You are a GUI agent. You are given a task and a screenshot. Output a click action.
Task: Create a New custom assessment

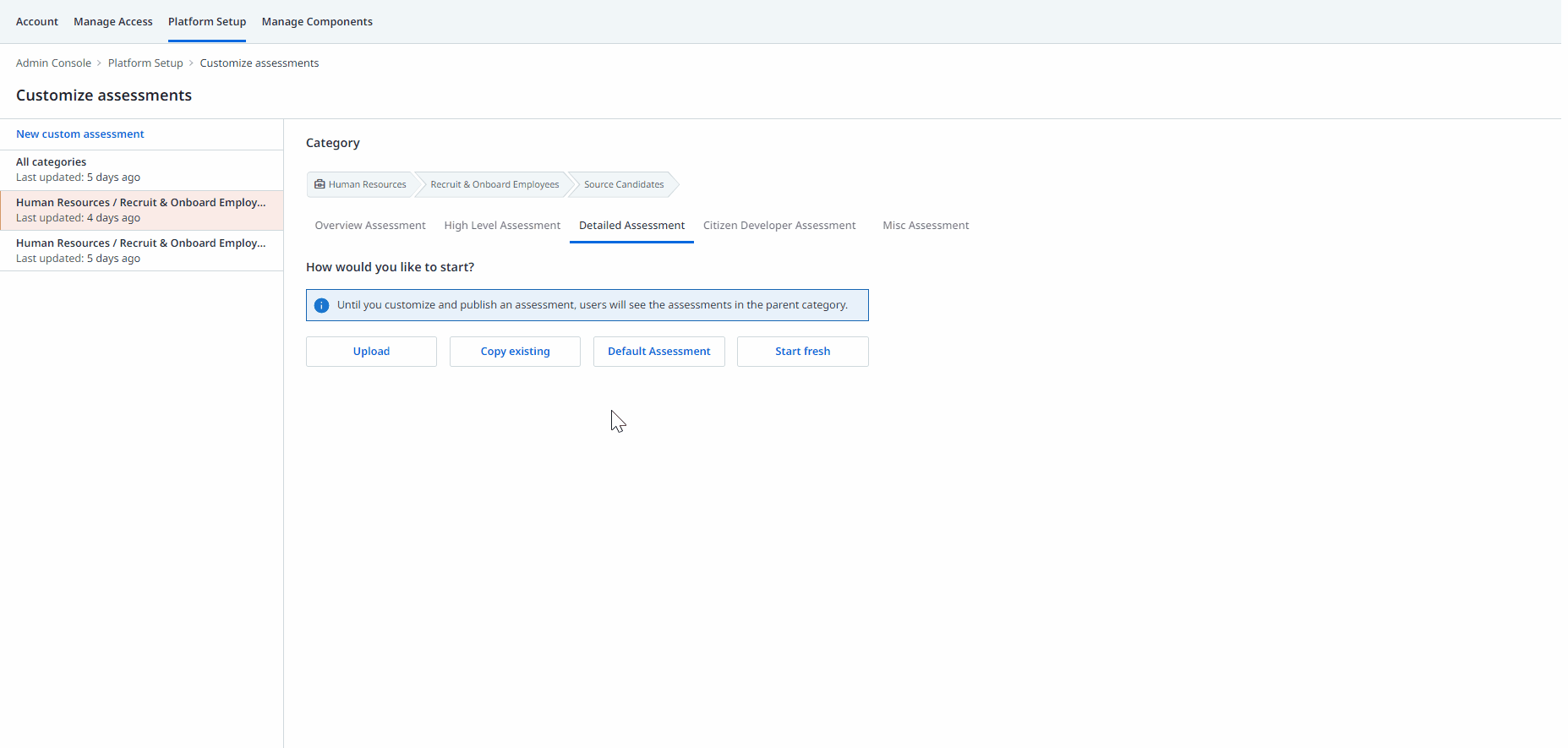(80, 134)
